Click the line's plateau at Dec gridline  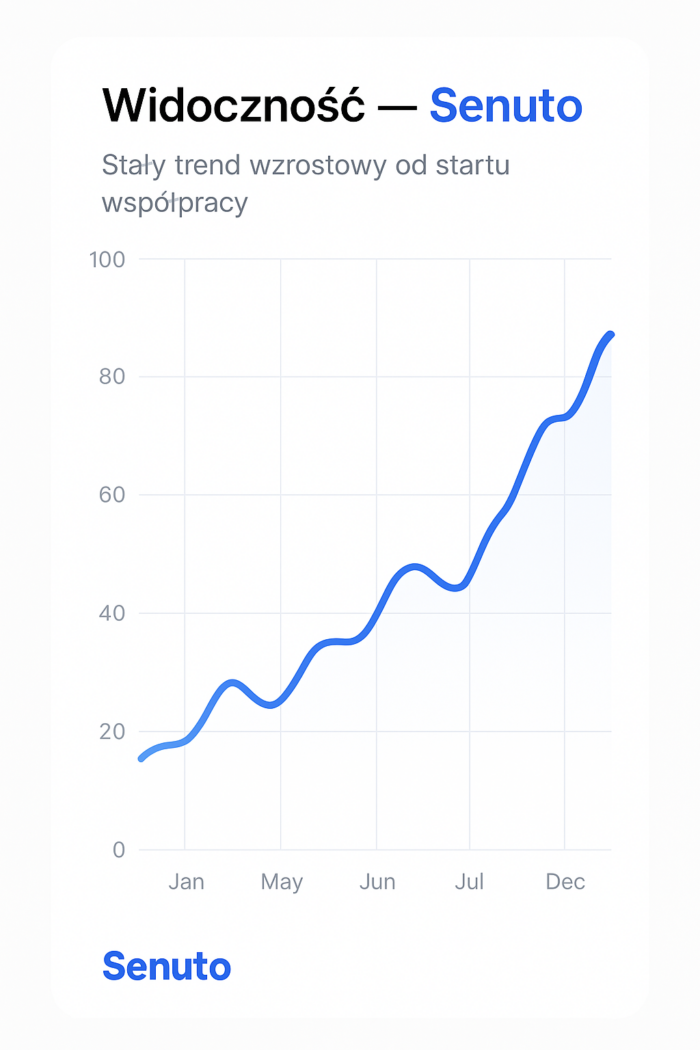[564, 416]
